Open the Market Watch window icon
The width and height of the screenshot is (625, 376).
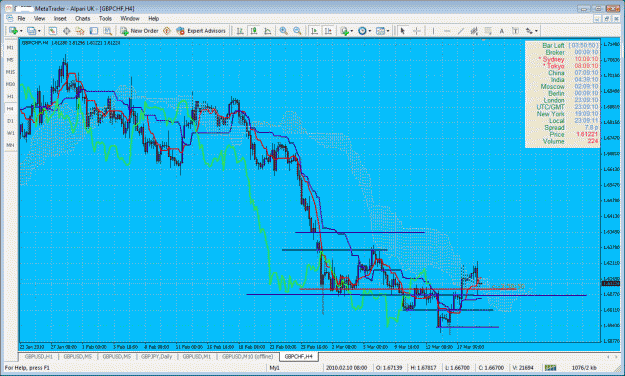coord(52,31)
